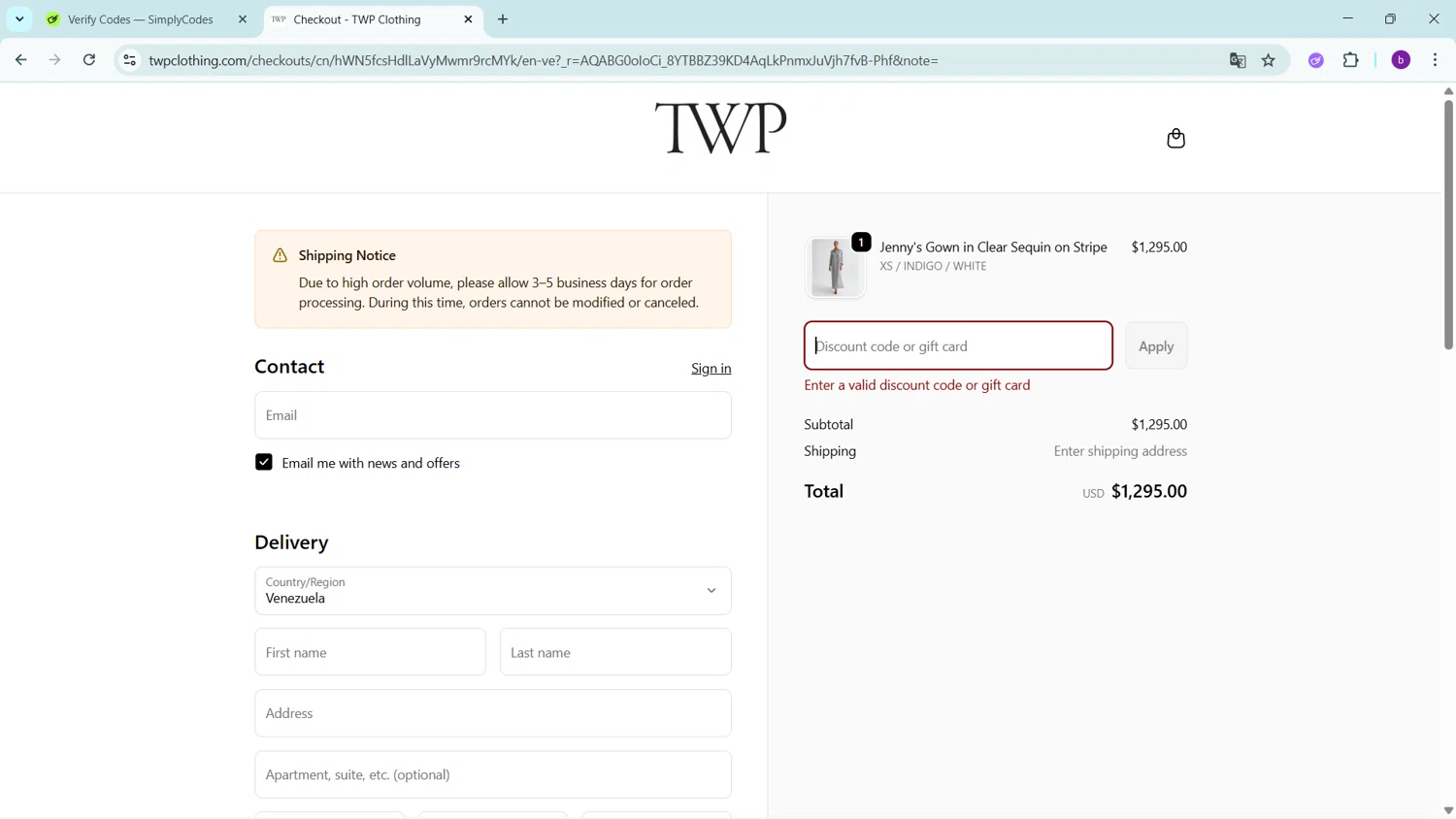Click the 'Jenny's Gown in Clear Sequin on Stripe' text

pos(993,247)
